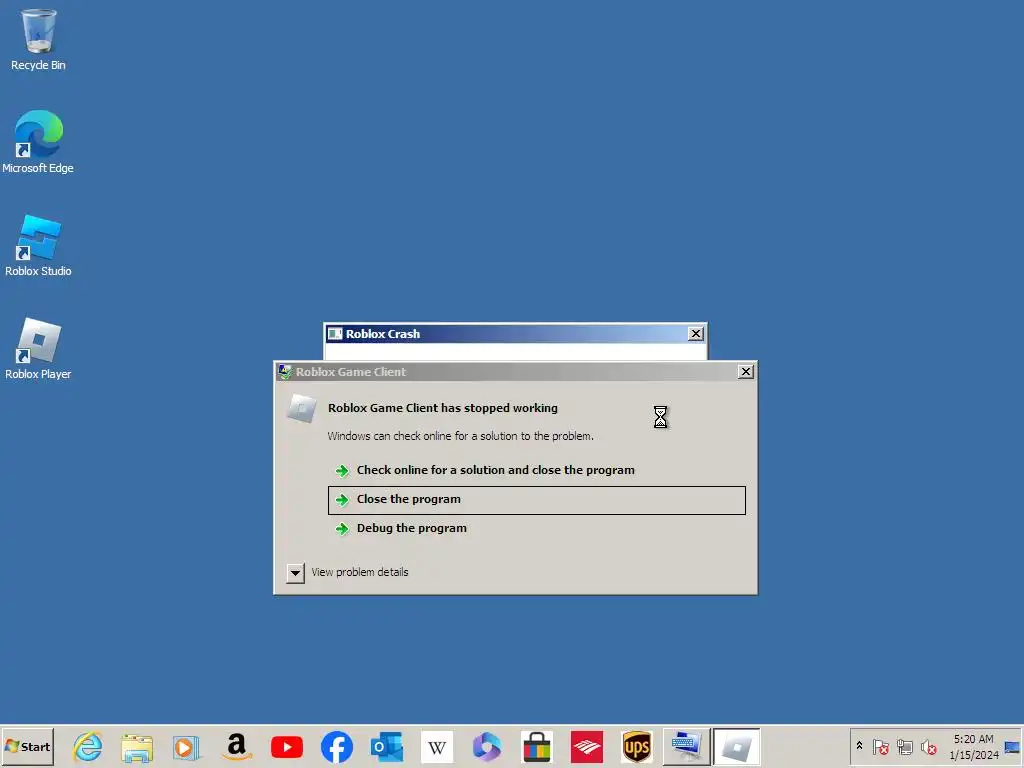Open UPS shortcut in taskbar
The image size is (1024, 768).
tap(637, 747)
